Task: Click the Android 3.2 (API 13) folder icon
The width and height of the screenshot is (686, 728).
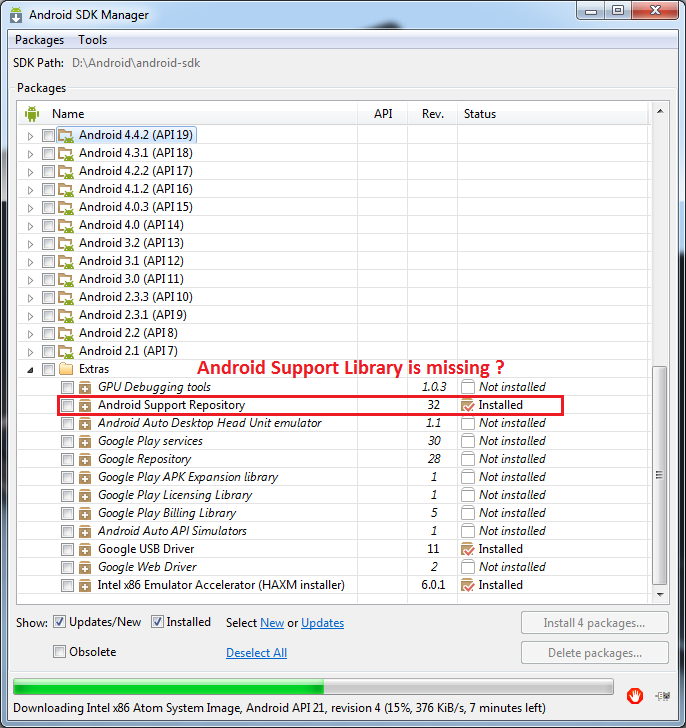Action: [65, 243]
